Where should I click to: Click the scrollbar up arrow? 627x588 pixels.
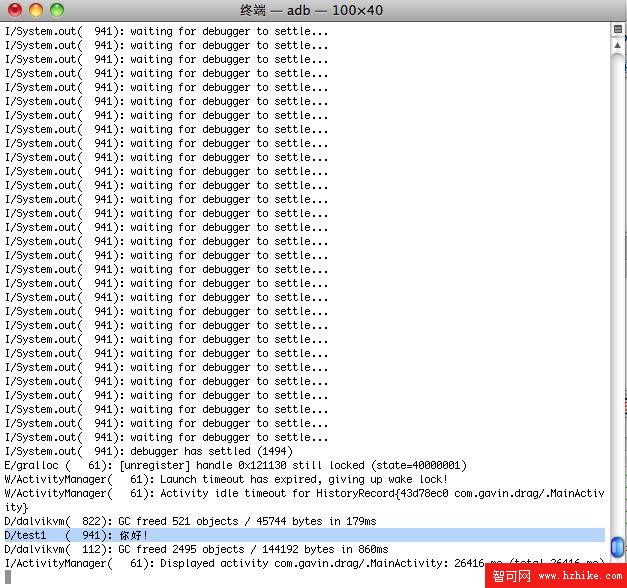coord(618,45)
